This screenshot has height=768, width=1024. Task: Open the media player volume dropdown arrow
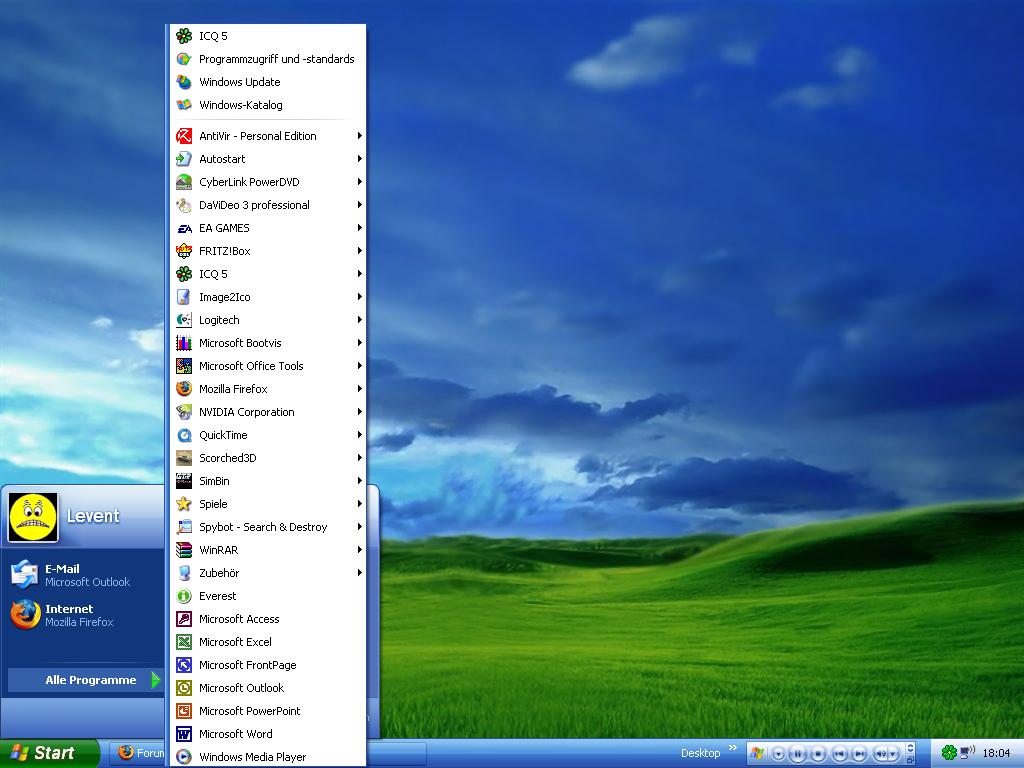893,754
